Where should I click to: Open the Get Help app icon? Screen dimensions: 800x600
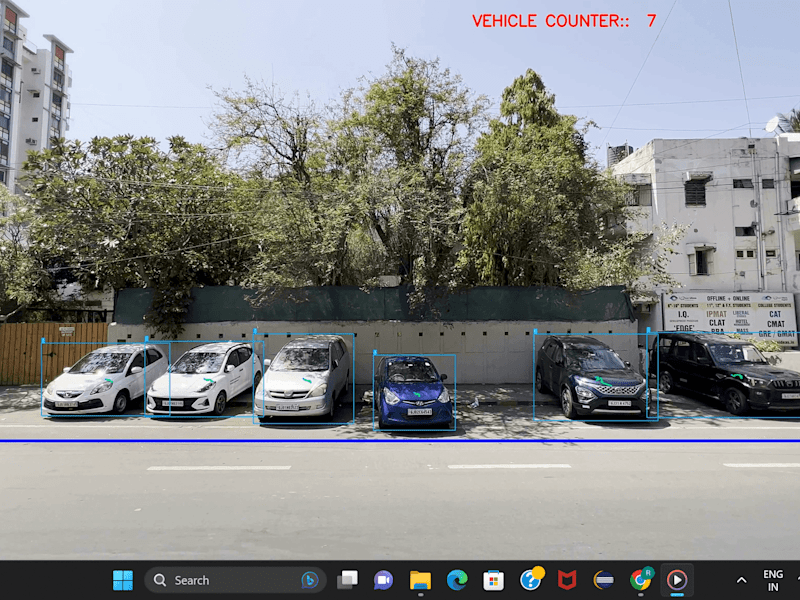531,579
